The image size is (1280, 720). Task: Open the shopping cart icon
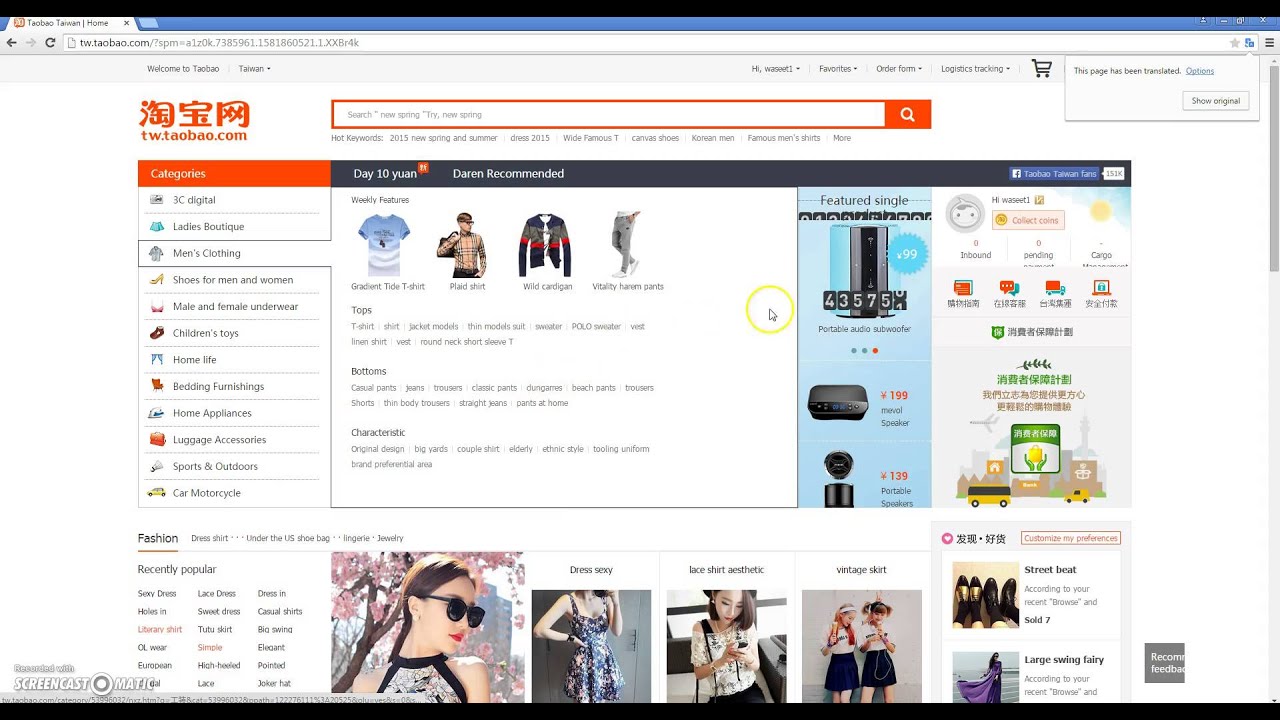coord(1042,69)
